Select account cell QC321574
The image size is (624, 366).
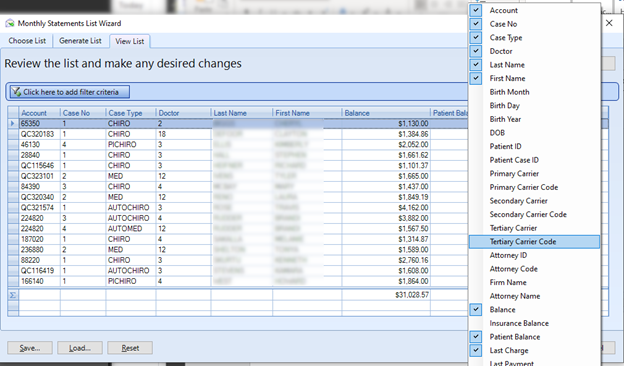(x=39, y=208)
